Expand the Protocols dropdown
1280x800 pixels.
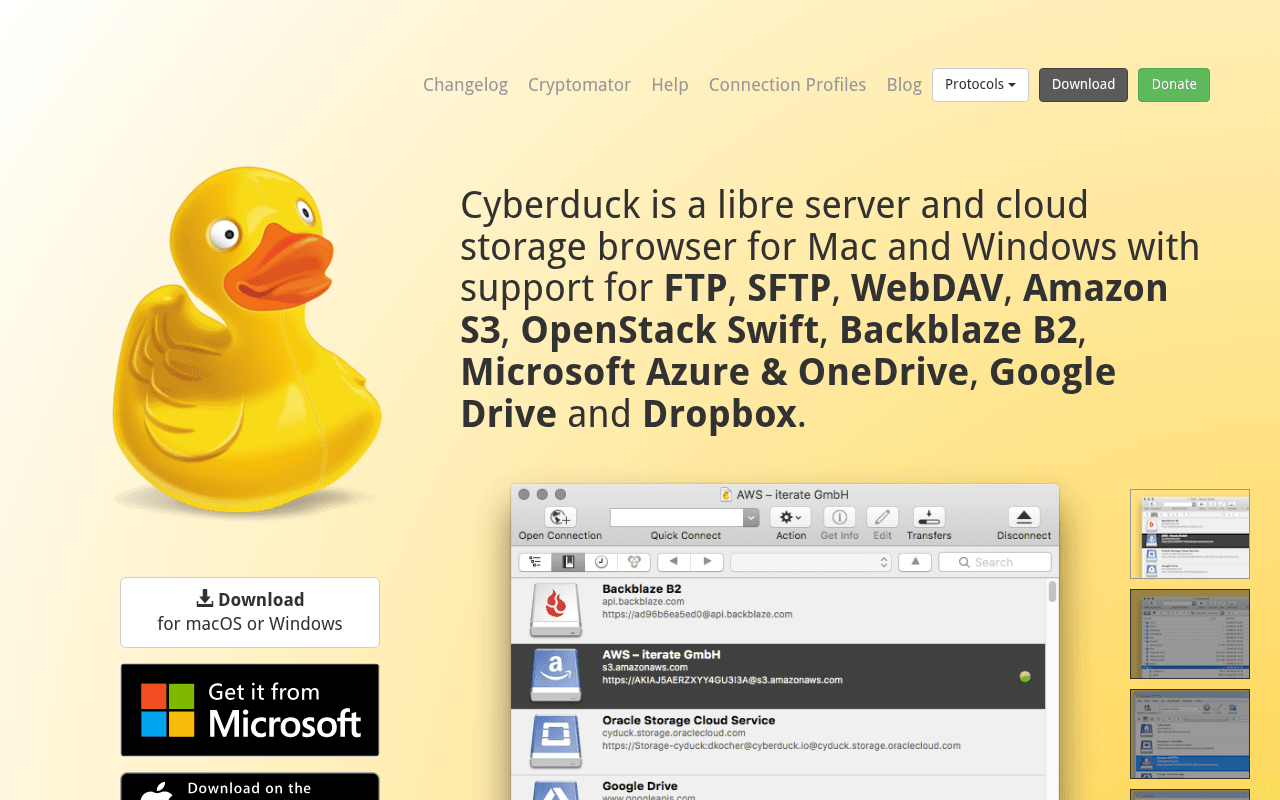click(x=980, y=85)
